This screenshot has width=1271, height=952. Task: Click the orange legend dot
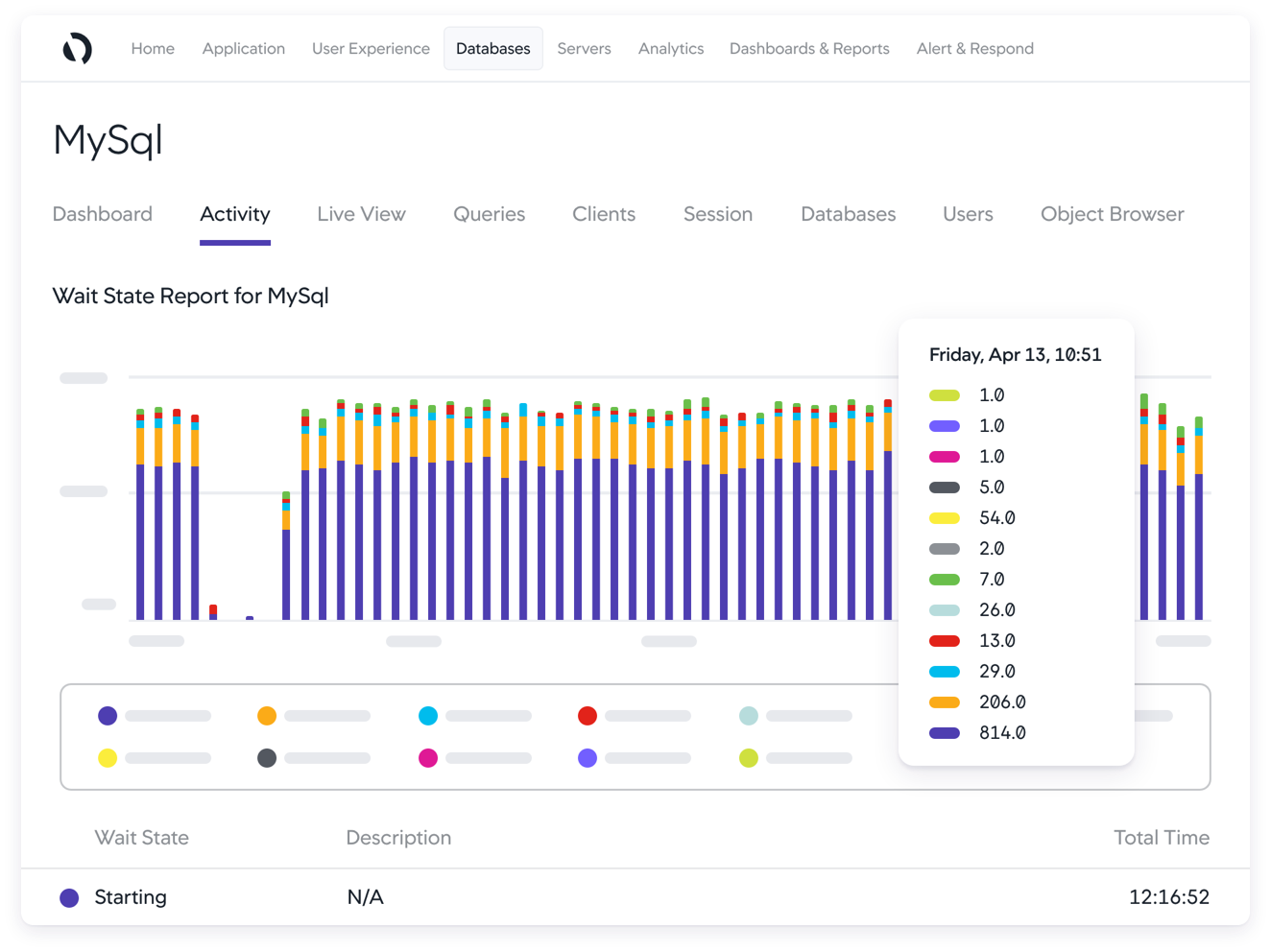pos(267,716)
